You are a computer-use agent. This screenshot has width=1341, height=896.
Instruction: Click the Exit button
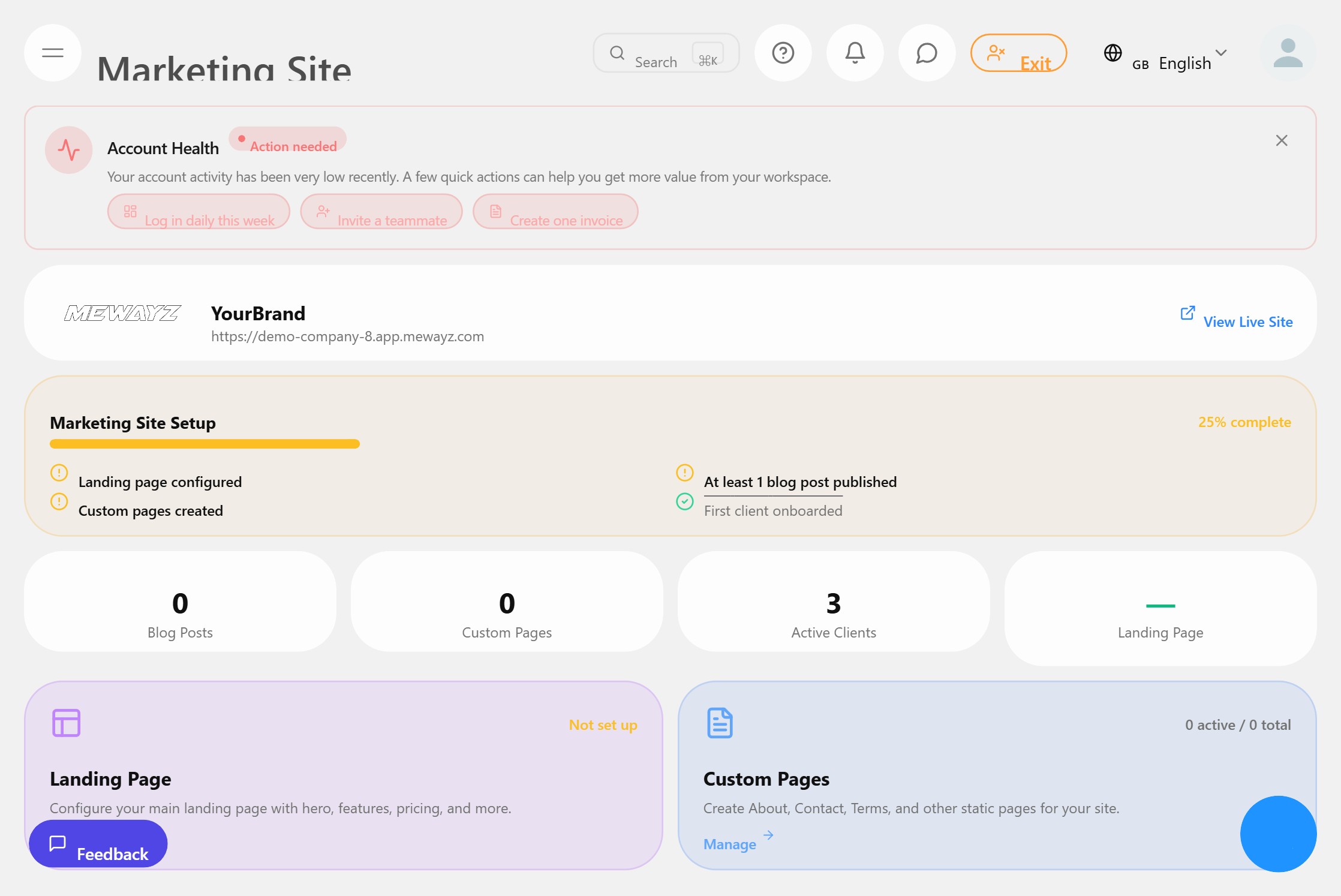[x=1018, y=53]
